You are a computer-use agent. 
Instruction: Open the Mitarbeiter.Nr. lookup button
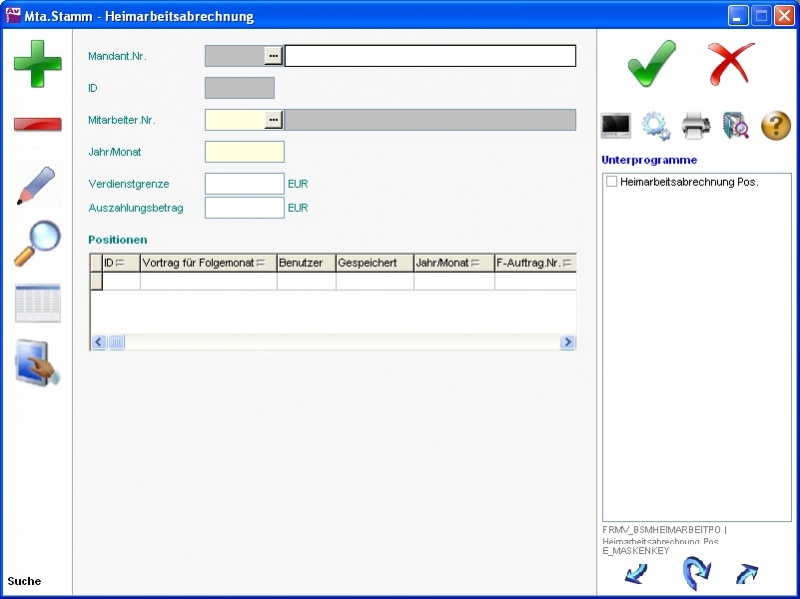pyautogui.click(x=273, y=120)
